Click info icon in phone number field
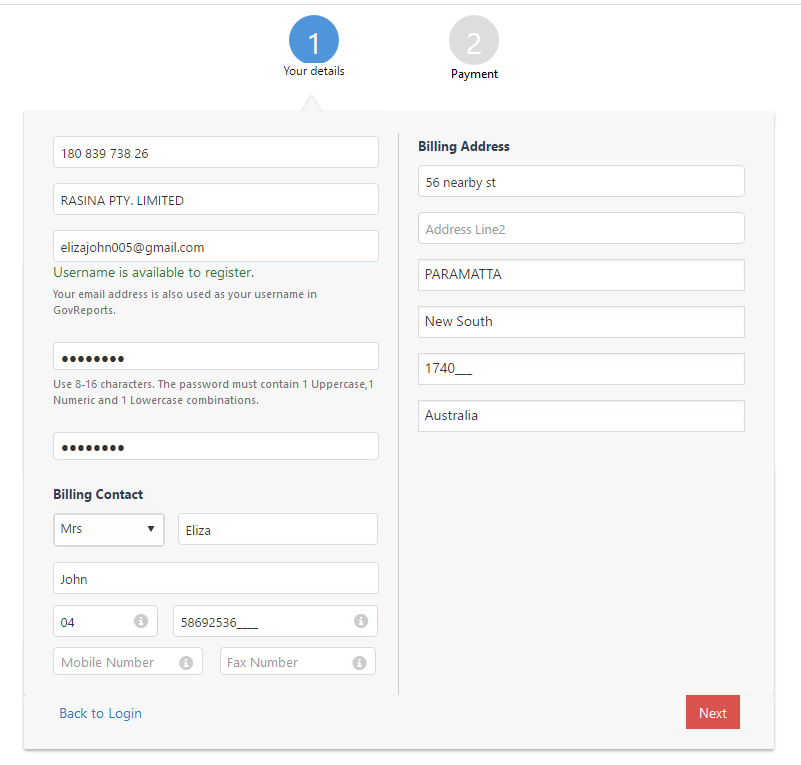801x765 pixels. (361, 621)
